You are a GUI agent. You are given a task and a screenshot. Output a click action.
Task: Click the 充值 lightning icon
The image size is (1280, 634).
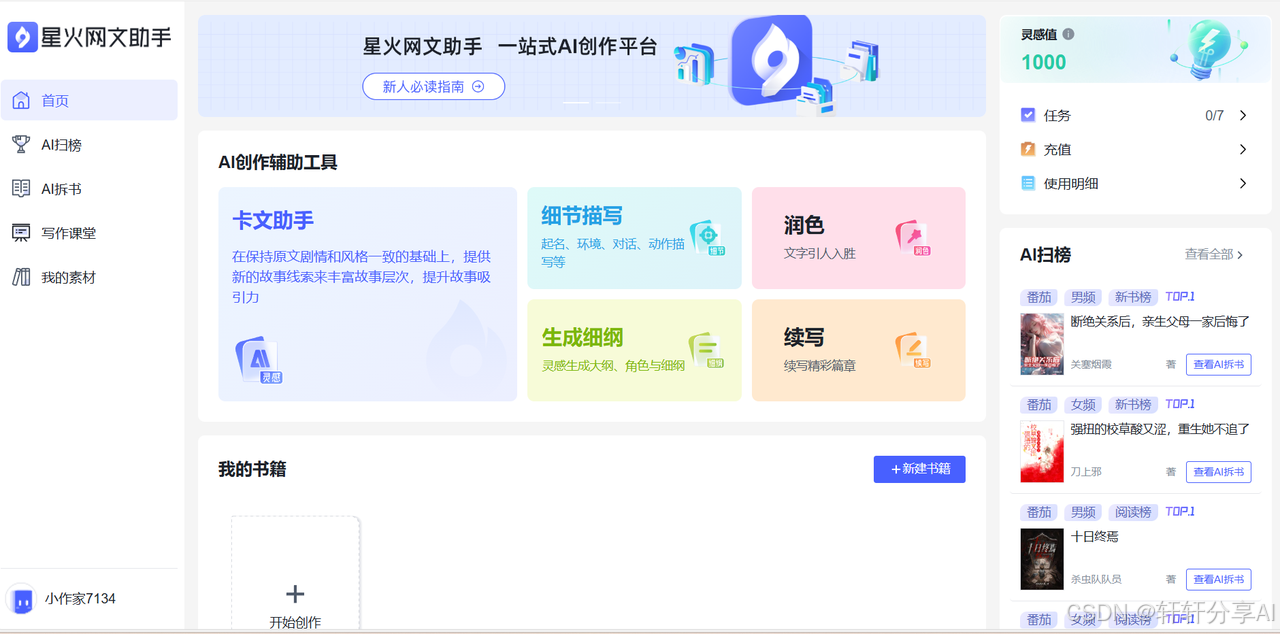pyautogui.click(x=1028, y=149)
